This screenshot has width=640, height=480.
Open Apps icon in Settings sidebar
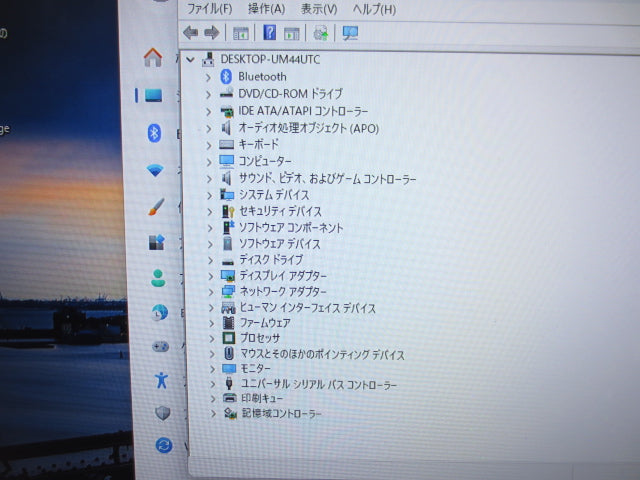coord(156,242)
